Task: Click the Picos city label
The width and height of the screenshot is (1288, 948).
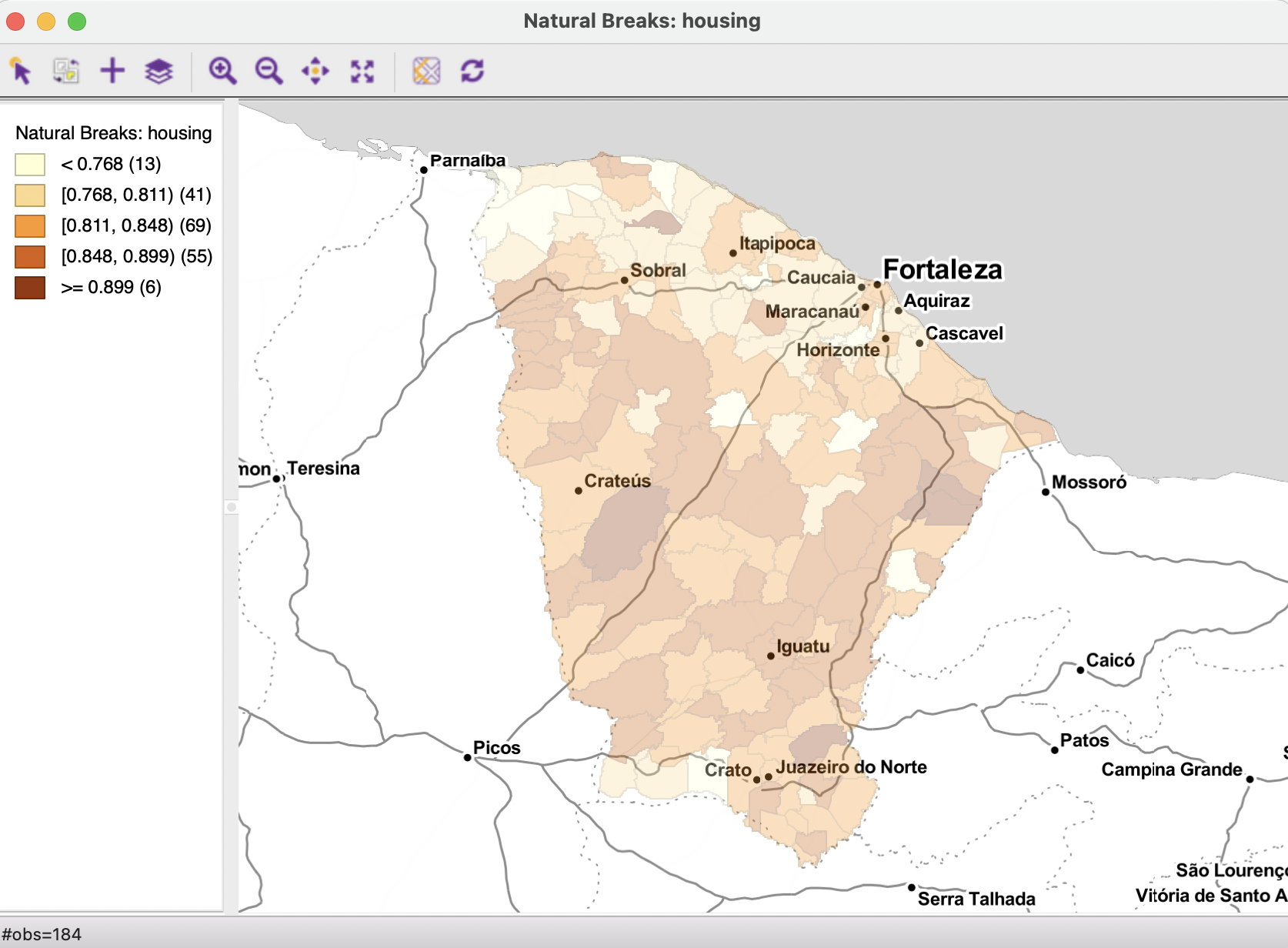Action: point(496,748)
